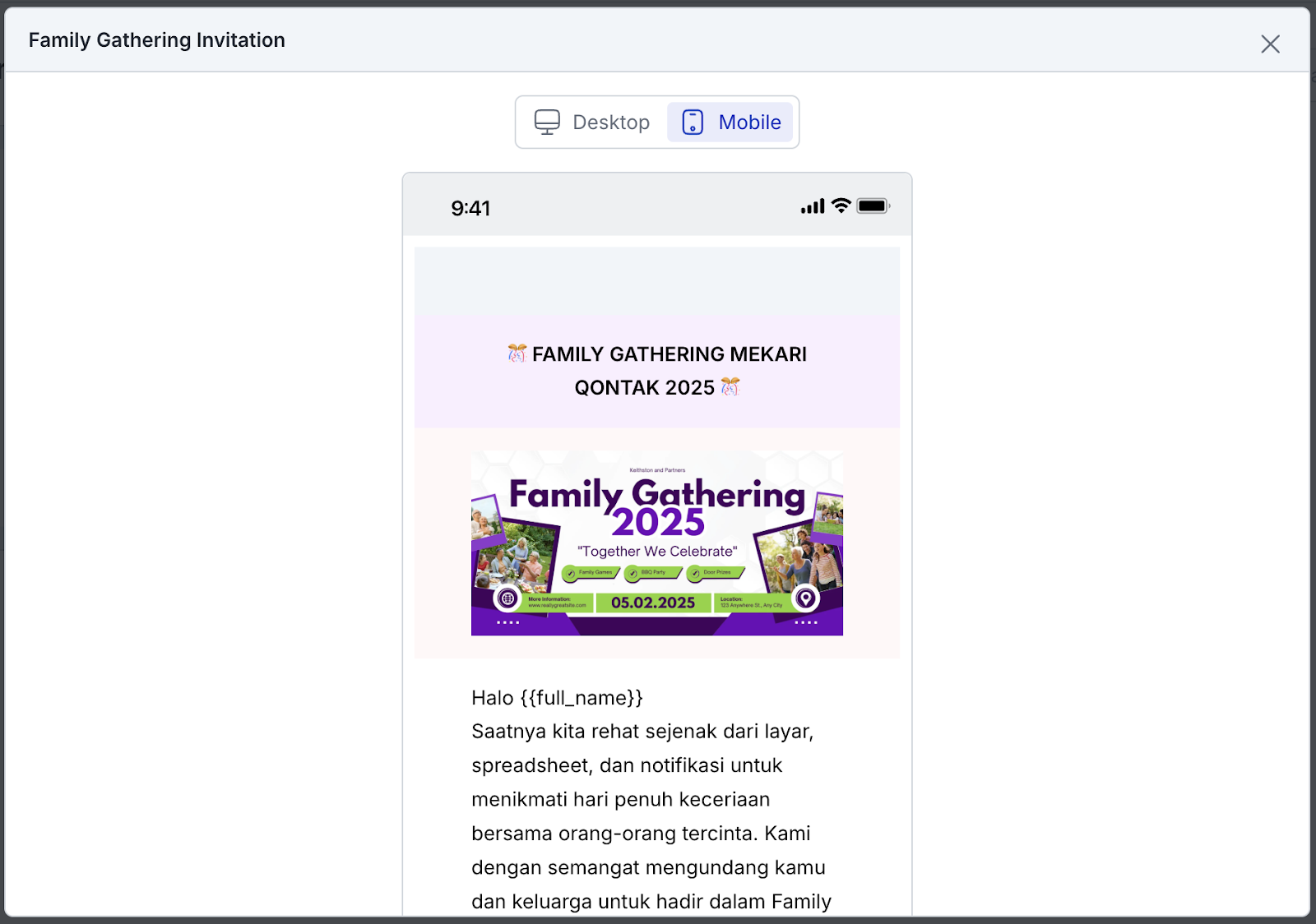Click the "Family Gathering Invitation" dialog title

(157, 40)
